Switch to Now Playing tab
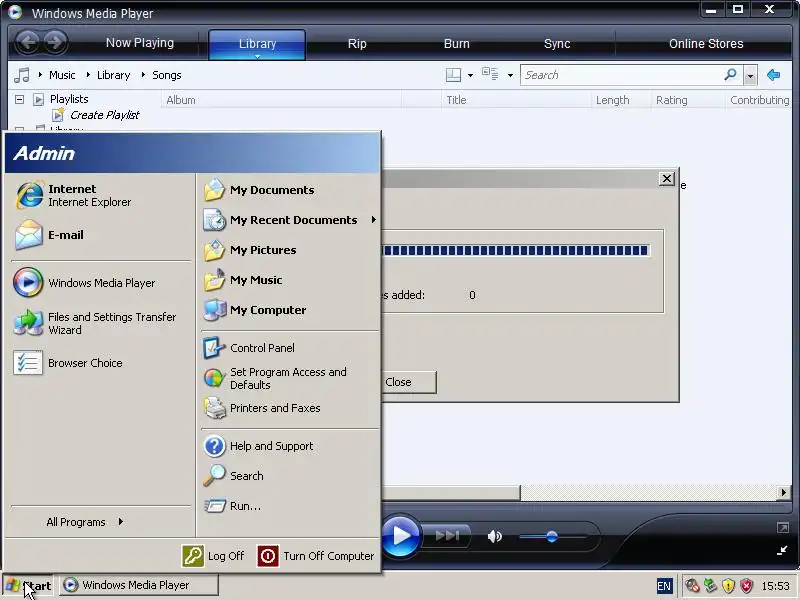Image resolution: width=800 pixels, height=600 pixels. [140, 43]
